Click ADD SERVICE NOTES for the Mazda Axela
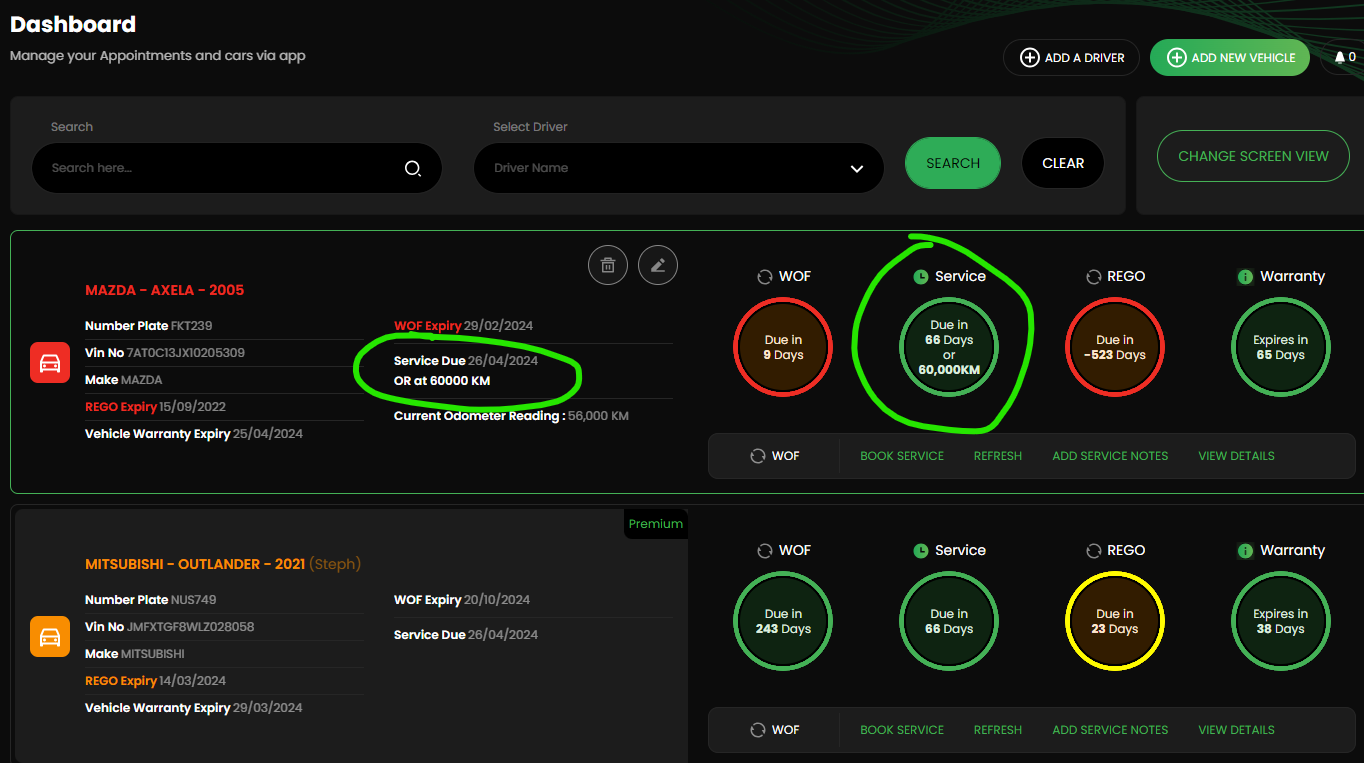The height and width of the screenshot is (763, 1364). click(1110, 456)
